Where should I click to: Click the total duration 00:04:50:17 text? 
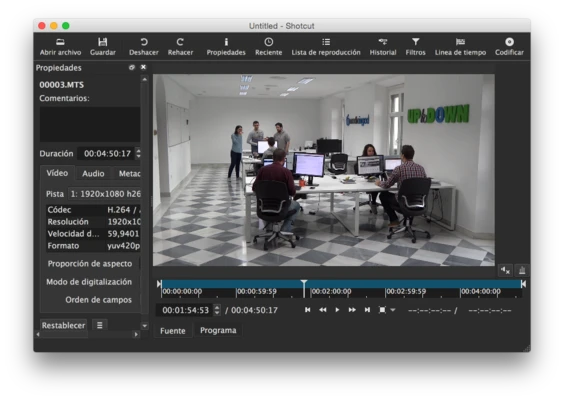(254, 310)
